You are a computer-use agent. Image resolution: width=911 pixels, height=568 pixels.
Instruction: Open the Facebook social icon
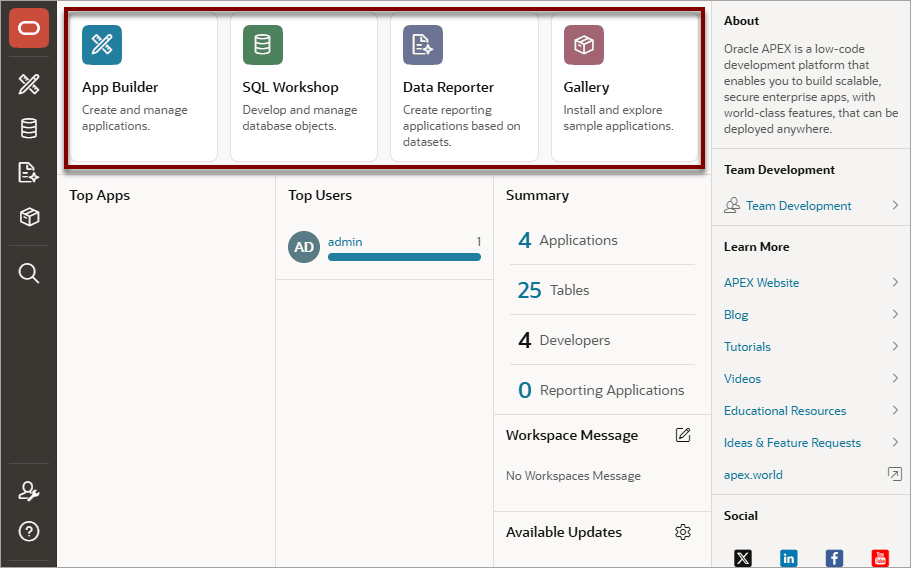pyautogui.click(x=834, y=558)
